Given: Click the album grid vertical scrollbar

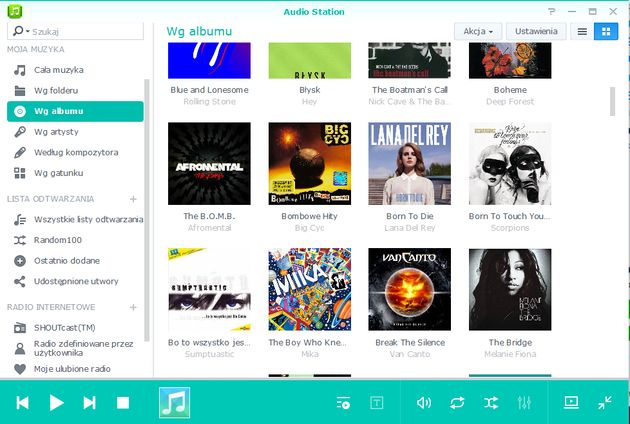Looking at the screenshot, I should click(x=612, y=101).
